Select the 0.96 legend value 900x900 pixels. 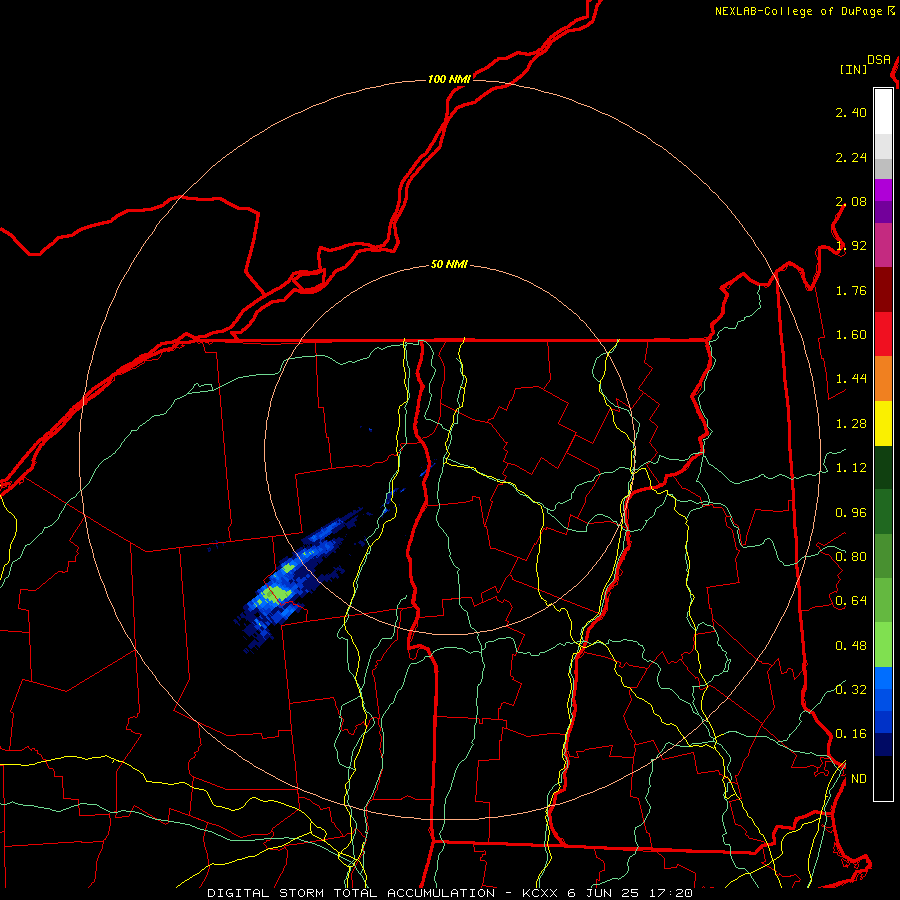[851, 513]
